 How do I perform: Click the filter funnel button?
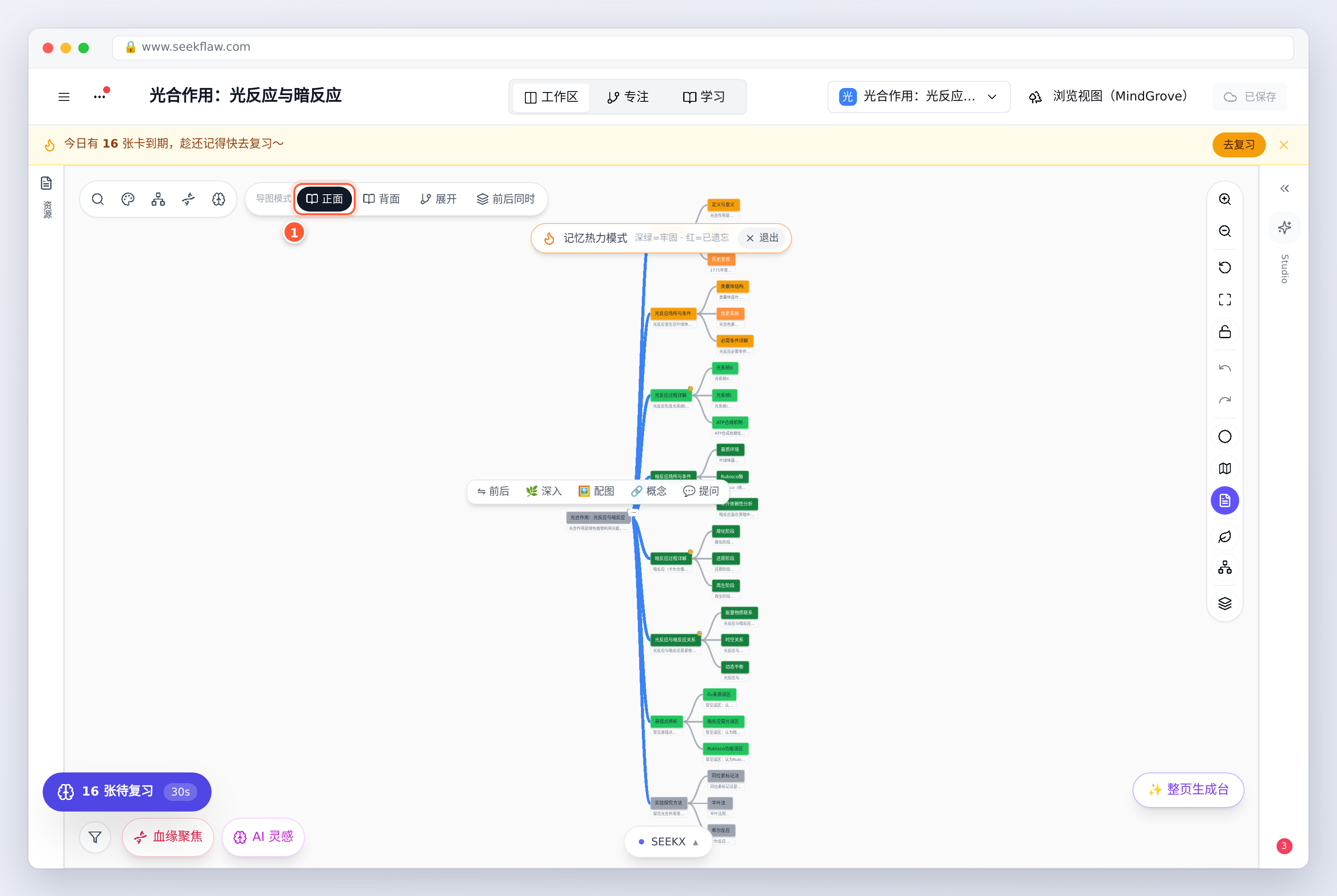[x=95, y=837]
